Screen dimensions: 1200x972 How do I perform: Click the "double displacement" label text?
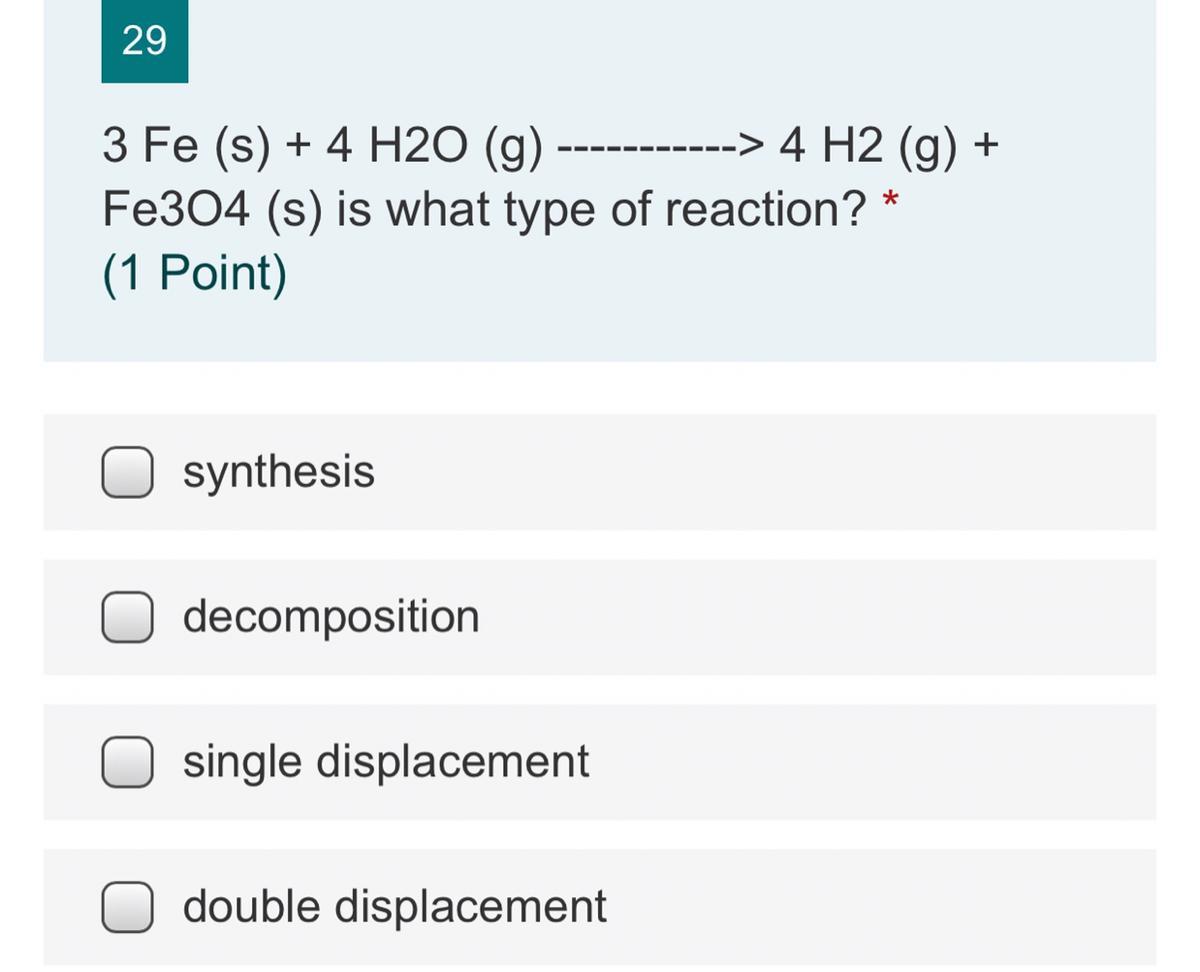click(394, 907)
